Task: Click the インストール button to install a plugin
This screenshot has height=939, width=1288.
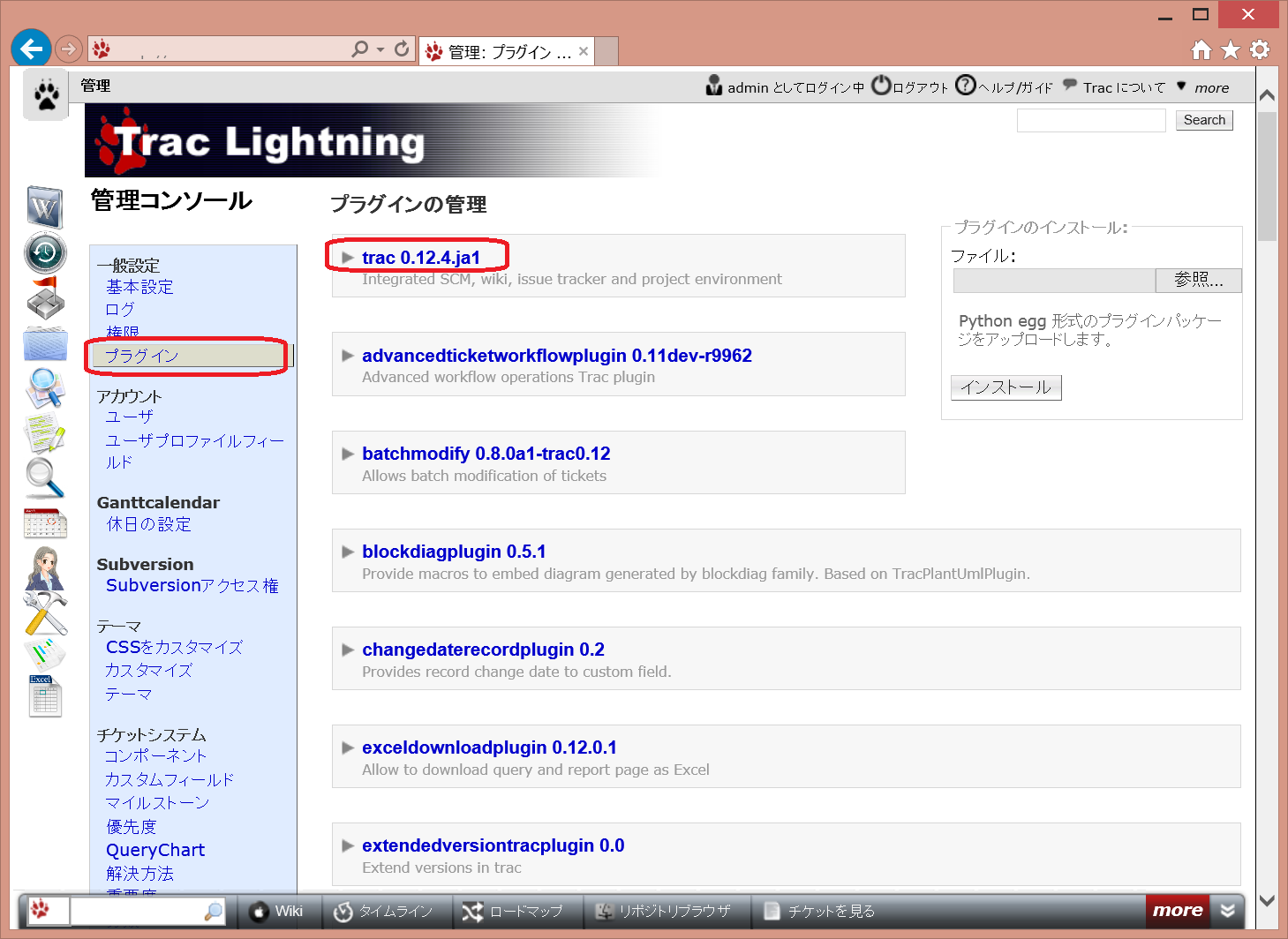Action: click(x=1006, y=387)
